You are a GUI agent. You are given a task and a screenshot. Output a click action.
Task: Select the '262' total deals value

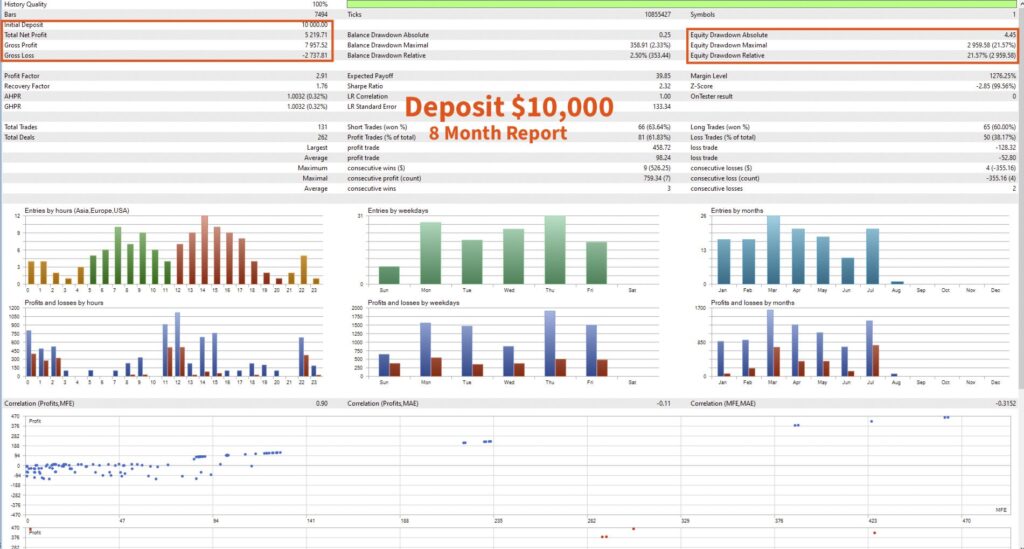pyautogui.click(x=323, y=138)
